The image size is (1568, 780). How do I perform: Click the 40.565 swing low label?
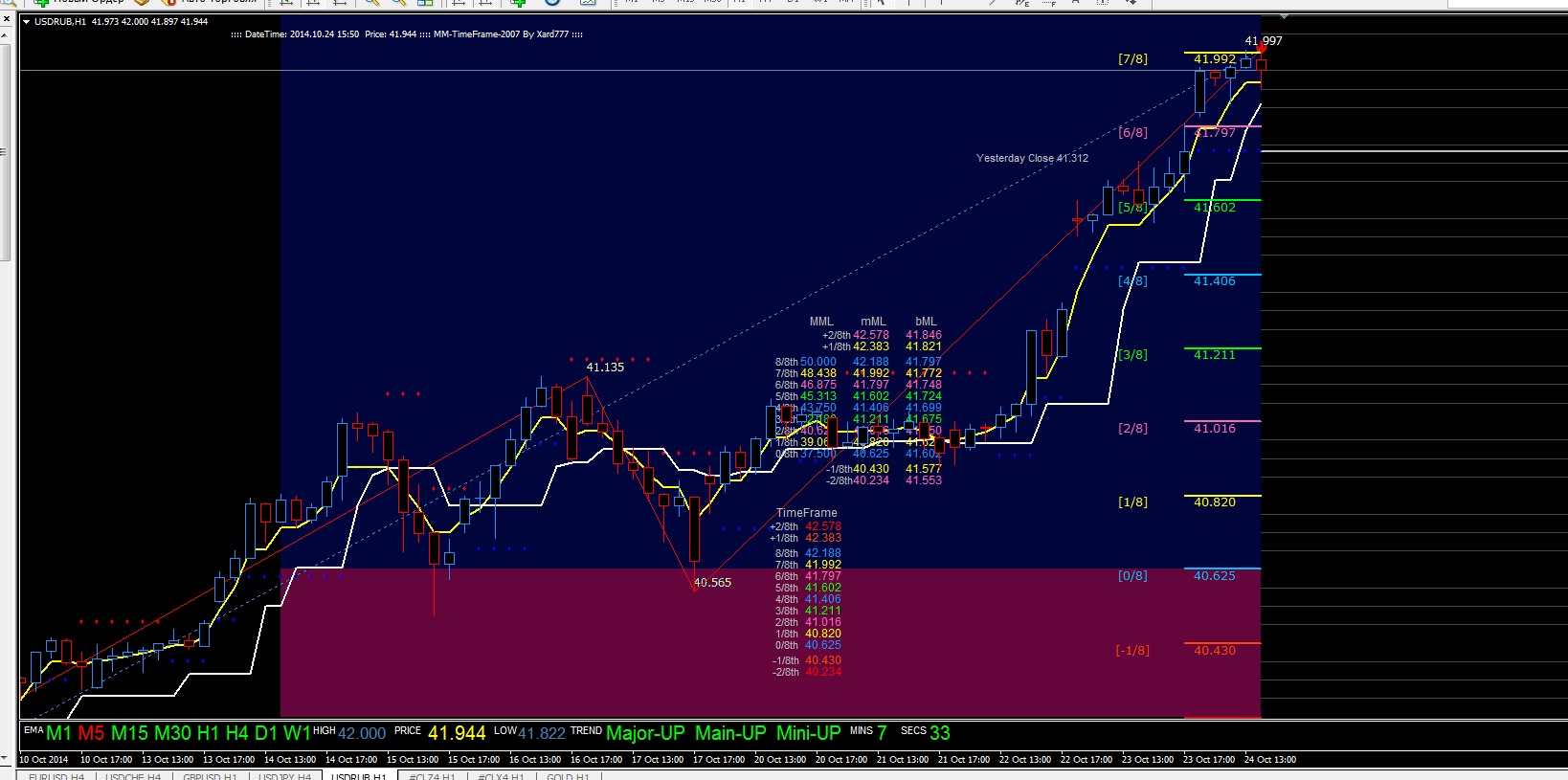point(712,583)
